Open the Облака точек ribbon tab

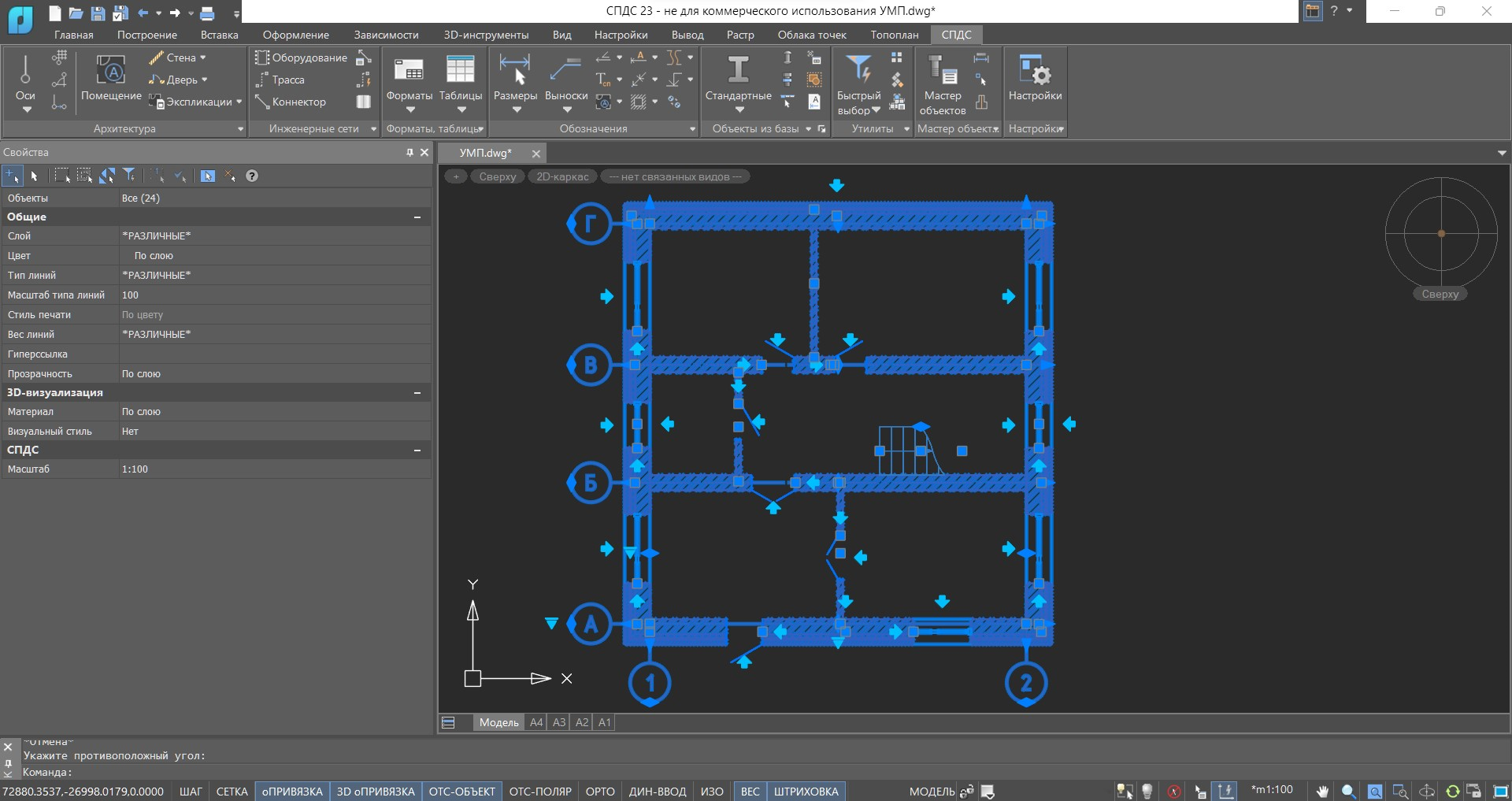(x=812, y=35)
